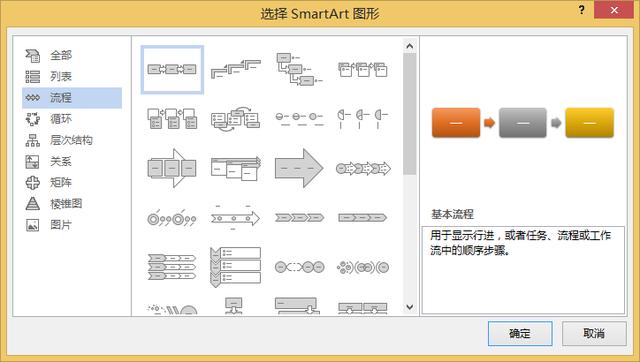Open the 矩阵 (Matrix) category
Viewport: 640px width, 362px height.
tap(72, 182)
